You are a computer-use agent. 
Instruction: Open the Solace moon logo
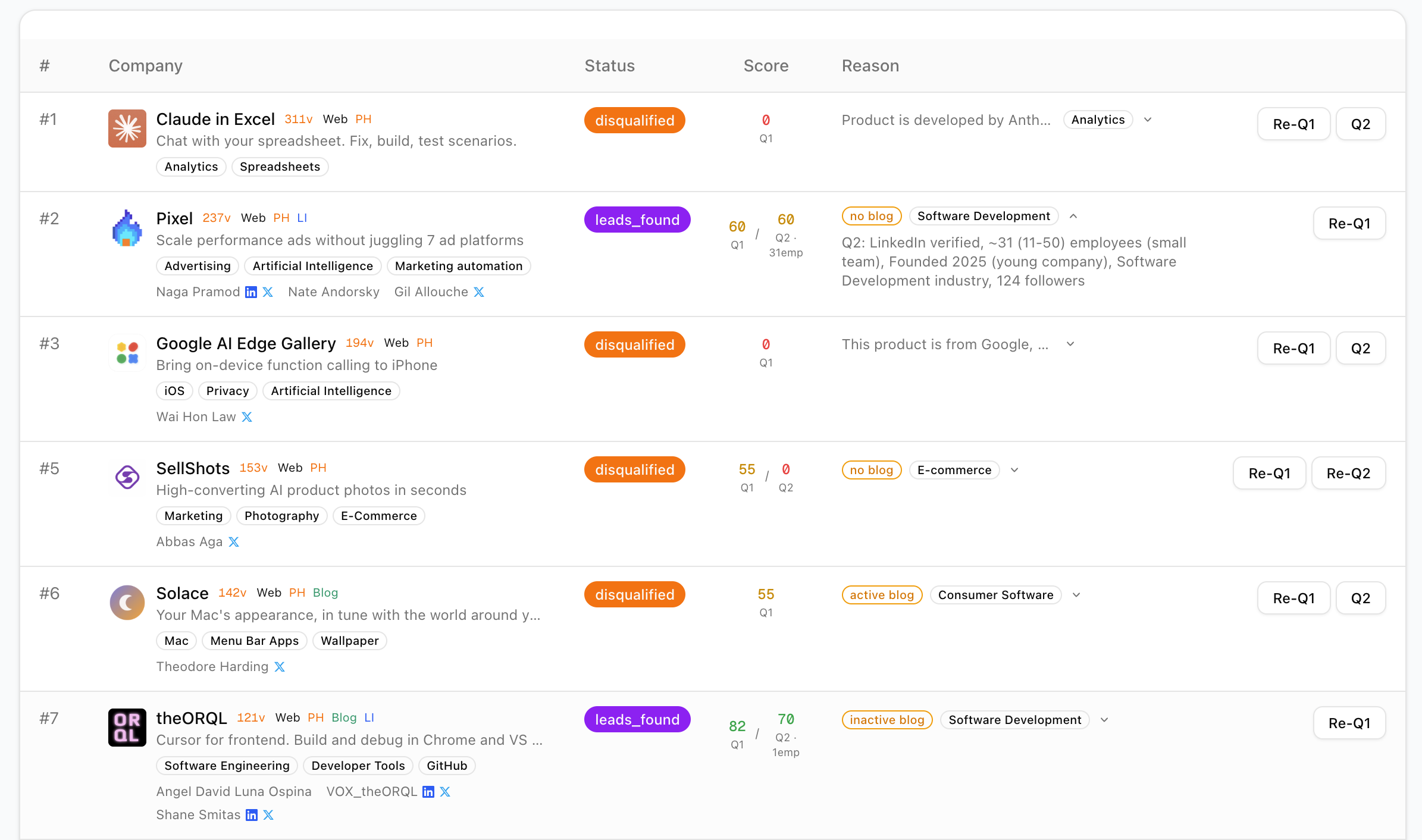(x=127, y=602)
